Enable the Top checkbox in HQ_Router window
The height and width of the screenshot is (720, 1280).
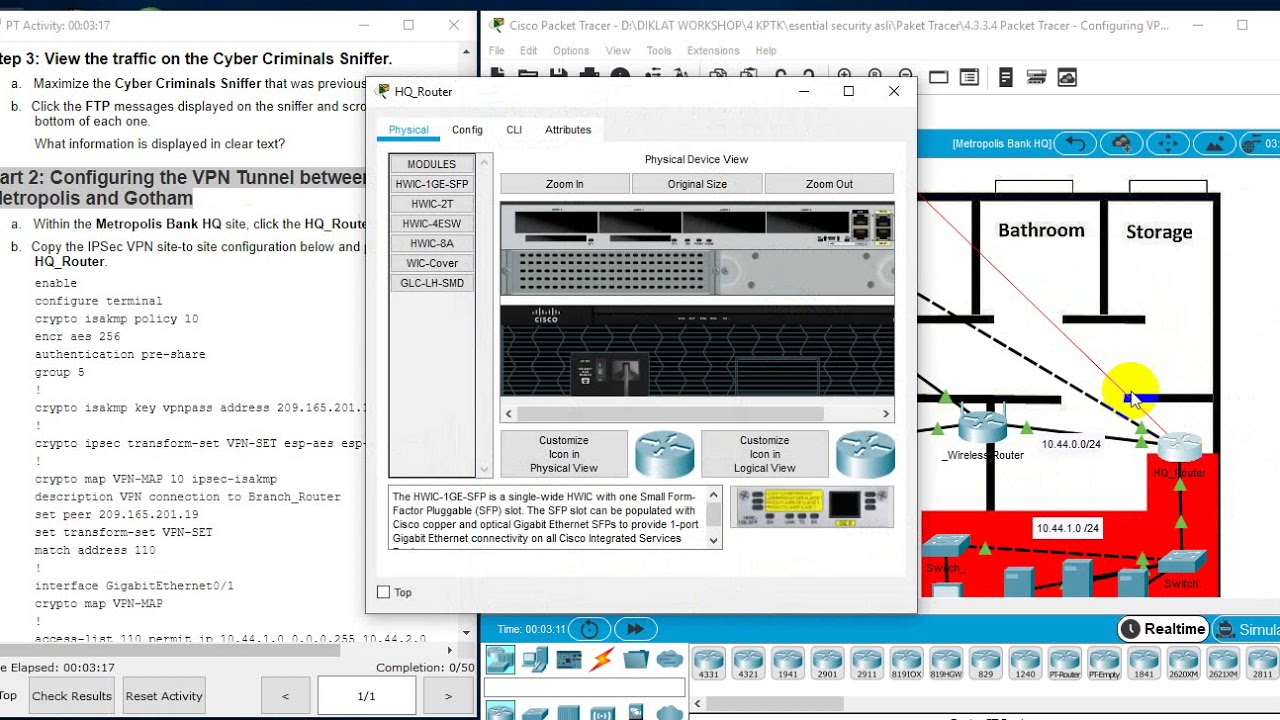coord(383,592)
